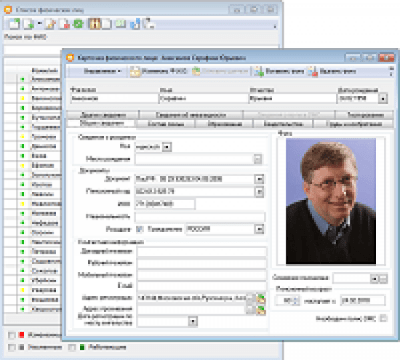Click the person photo thumbnail
Screen dimensions: 400x360
click(331, 201)
